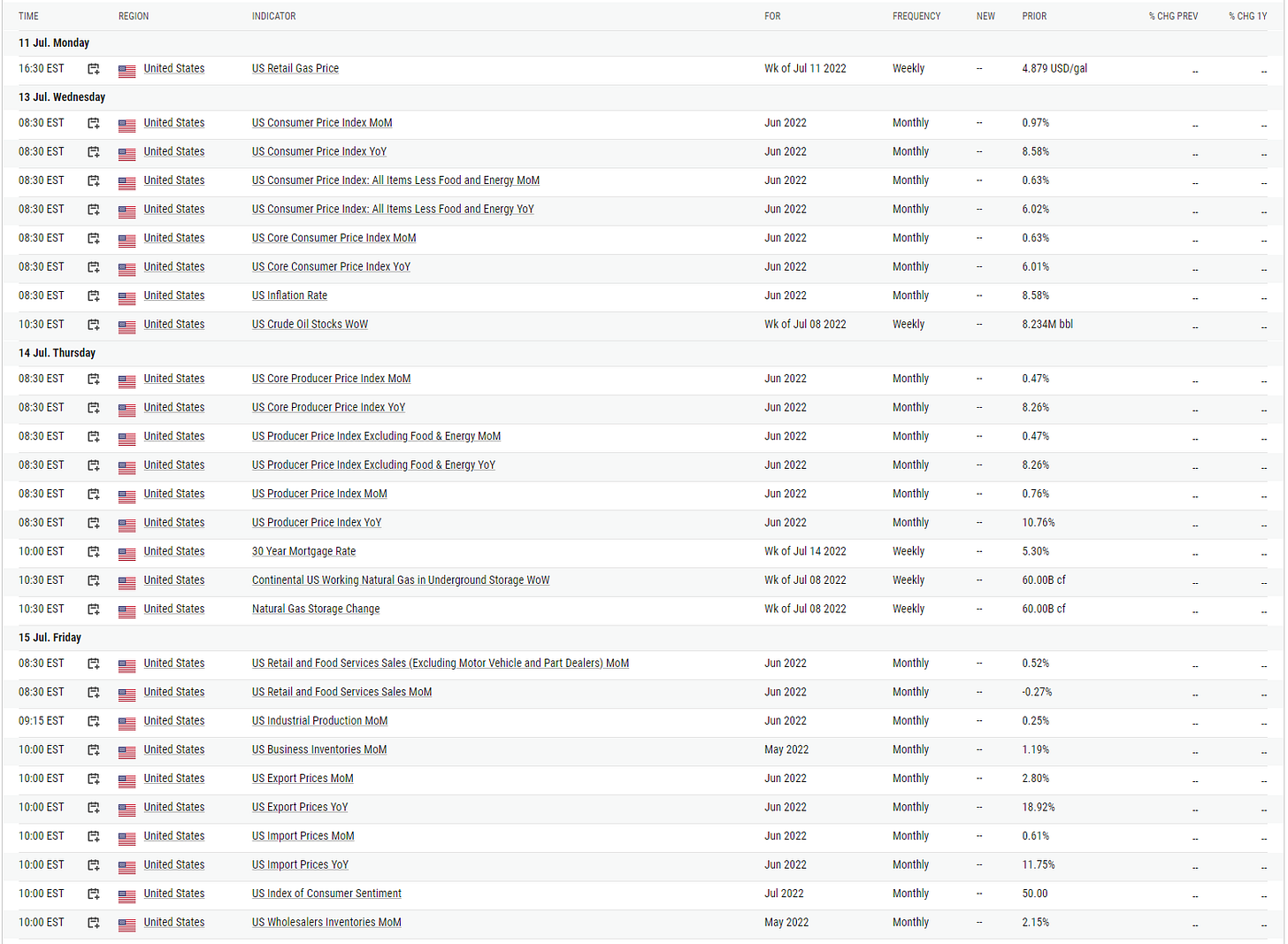
Task: Click United States link in US Inflation Rate row
Action: coord(174,295)
